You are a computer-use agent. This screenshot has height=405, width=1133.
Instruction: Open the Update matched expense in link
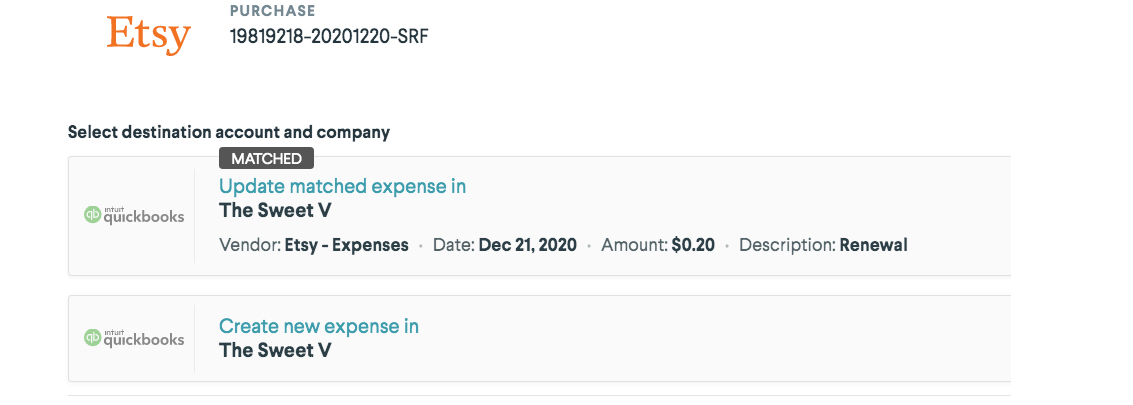(342, 186)
